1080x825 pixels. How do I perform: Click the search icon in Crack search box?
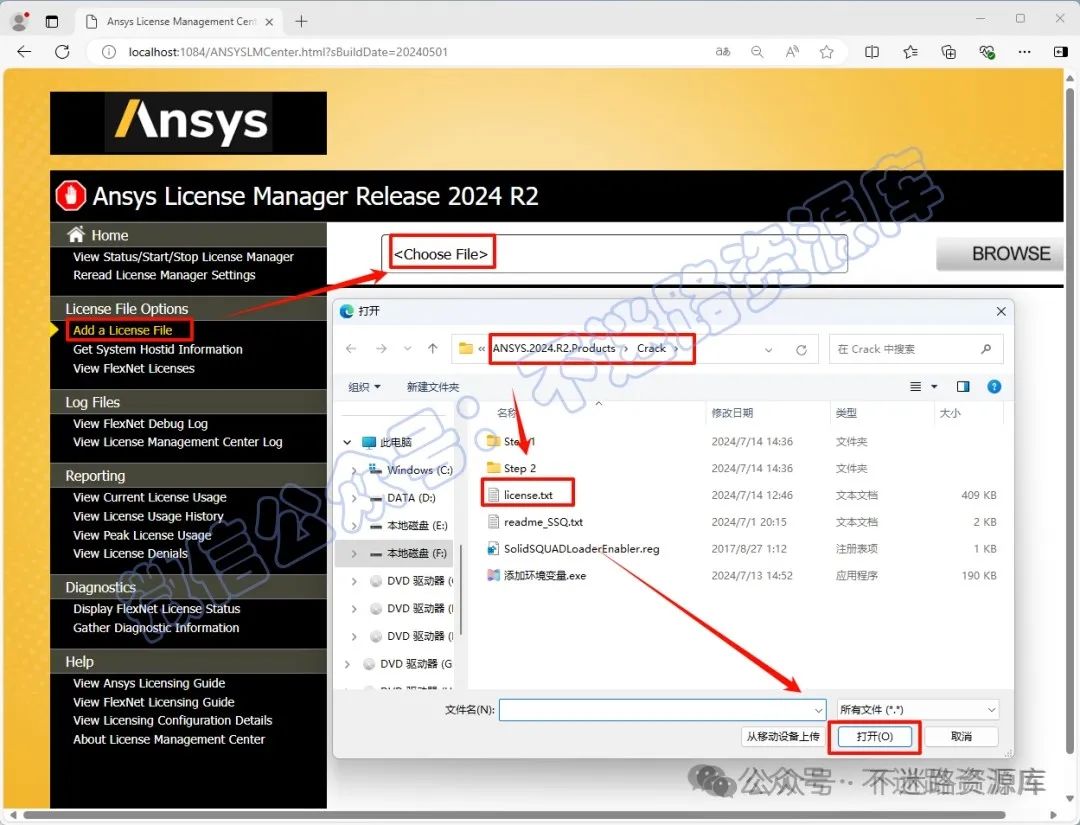click(x=986, y=349)
